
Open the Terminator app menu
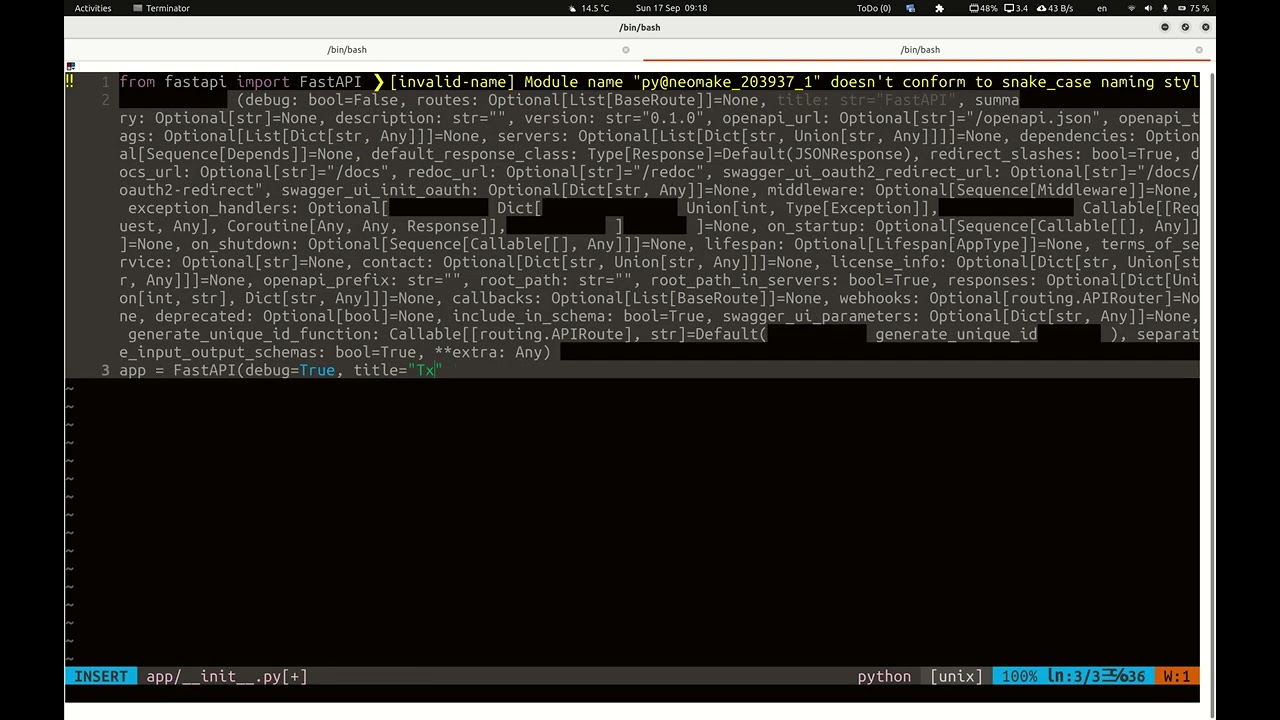[x=161, y=8]
